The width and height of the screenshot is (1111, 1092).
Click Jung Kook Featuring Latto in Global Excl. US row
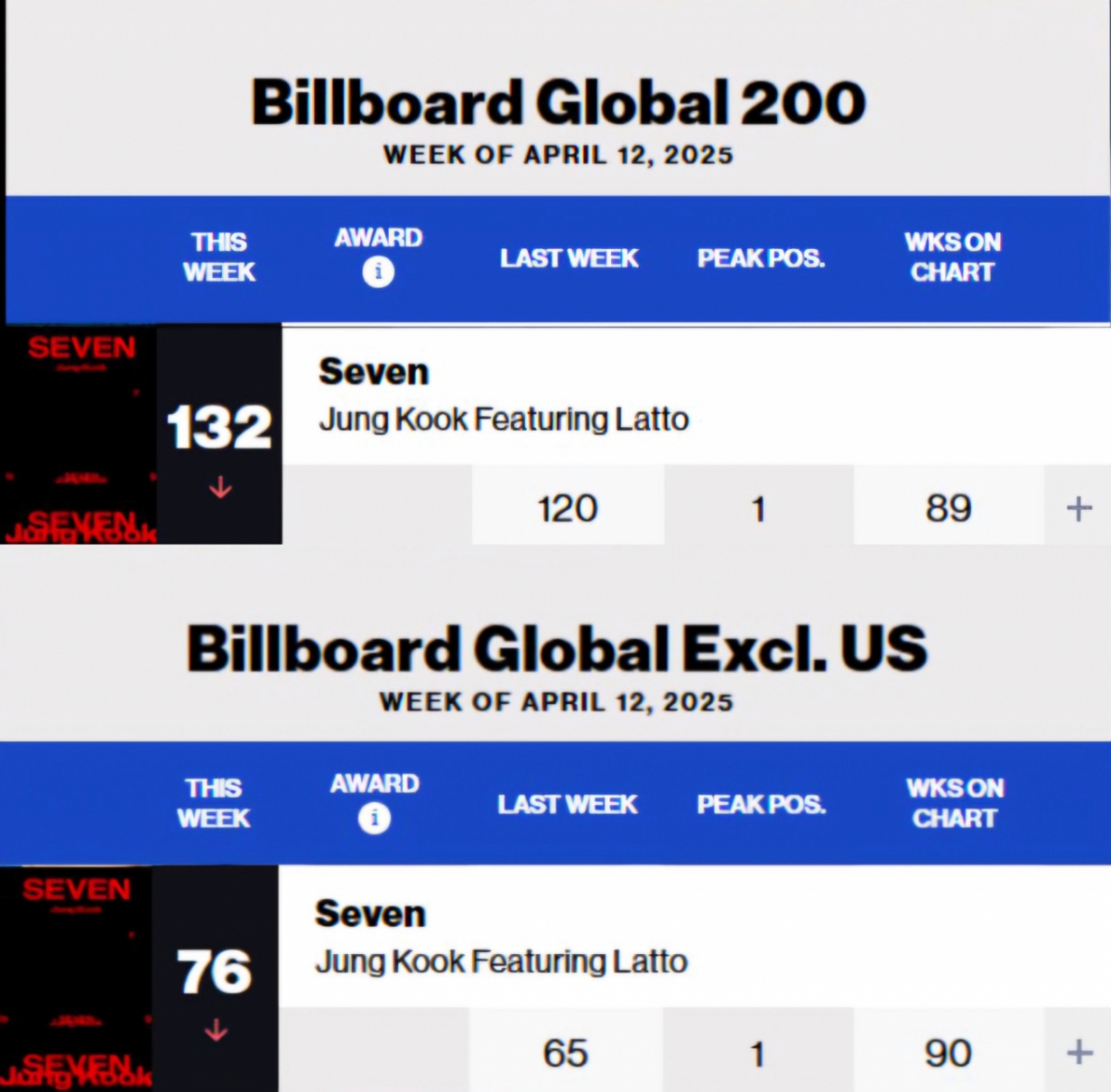501,961
